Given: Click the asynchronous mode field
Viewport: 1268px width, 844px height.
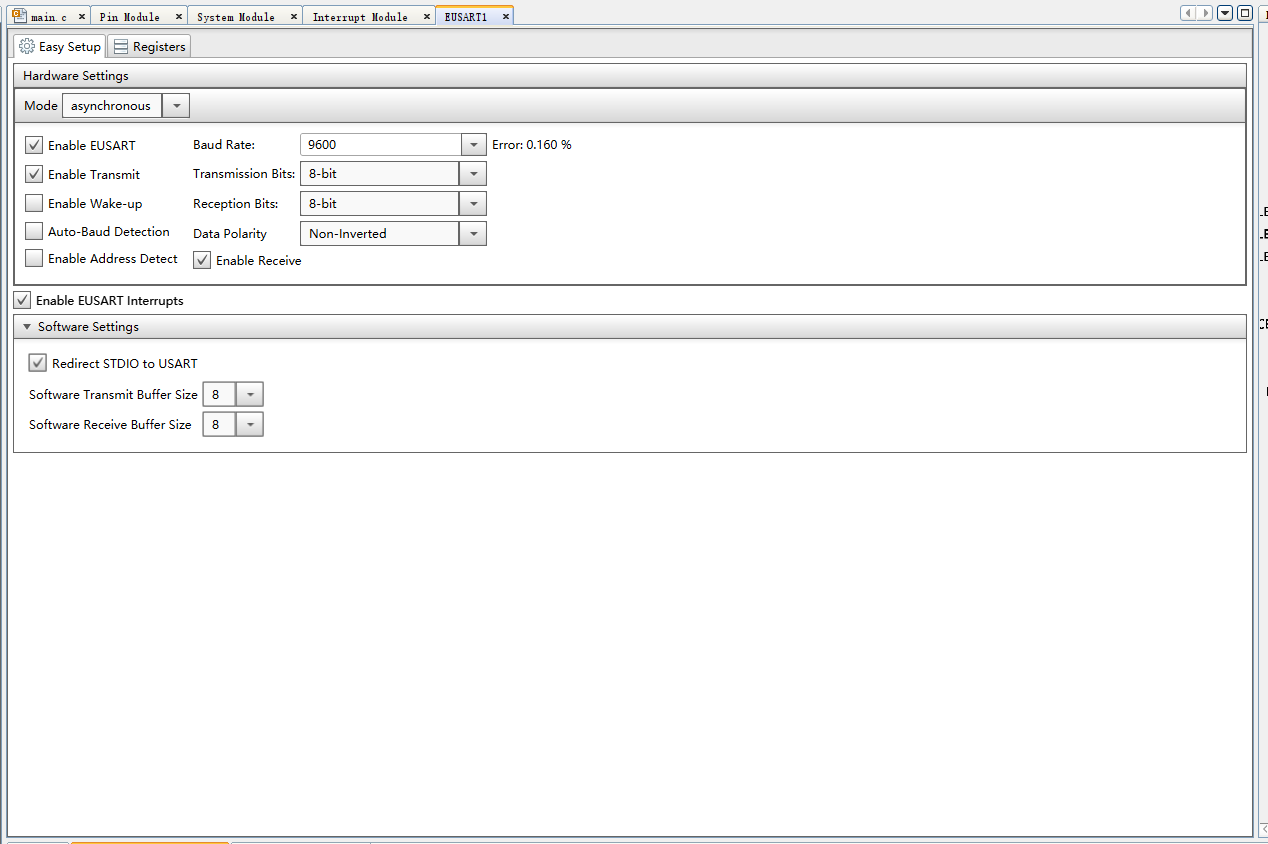Looking at the screenshot, I should click(111, 106).
